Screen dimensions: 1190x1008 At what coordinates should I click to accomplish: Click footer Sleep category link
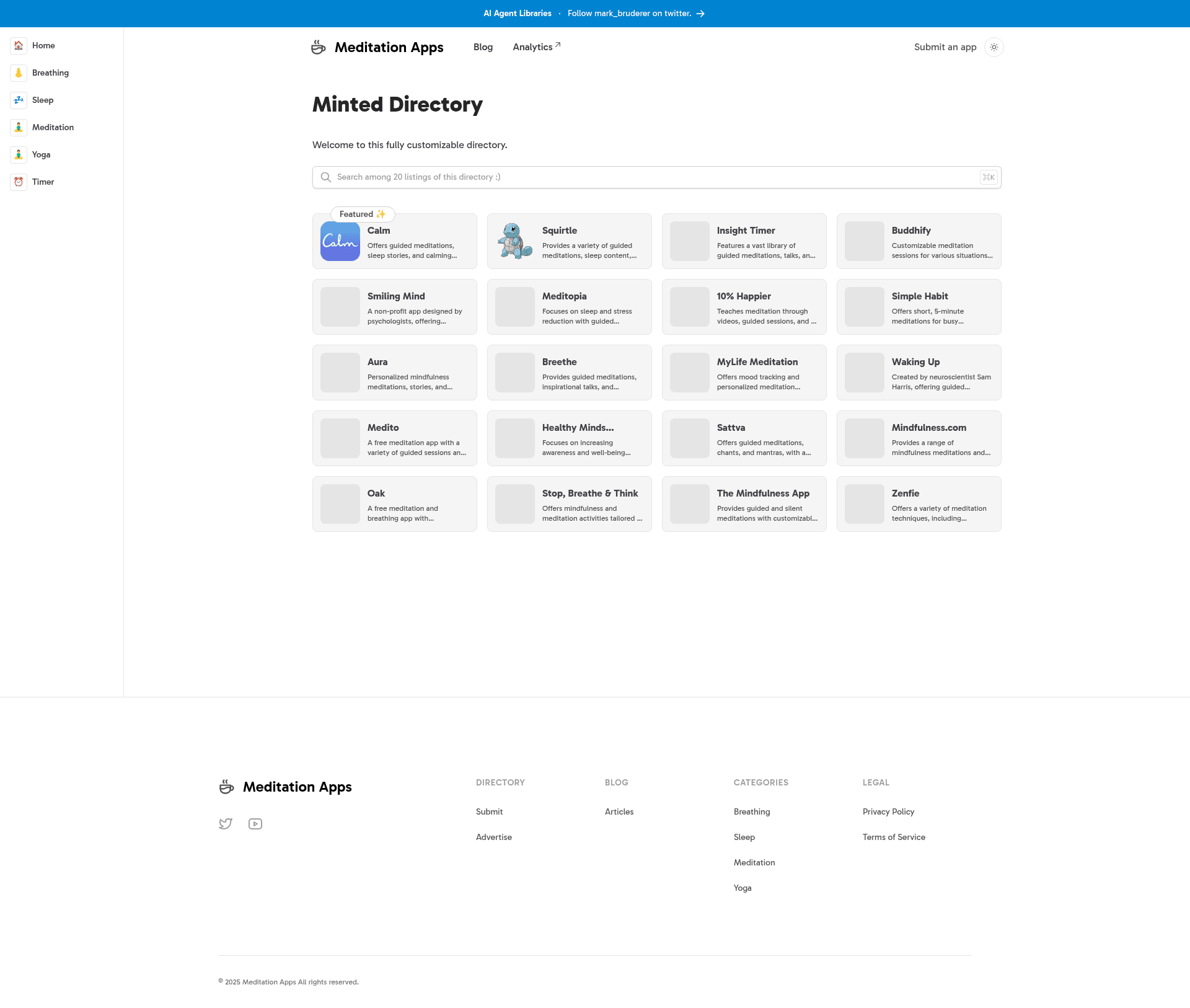pyautogui.click(x=744, y=837)
